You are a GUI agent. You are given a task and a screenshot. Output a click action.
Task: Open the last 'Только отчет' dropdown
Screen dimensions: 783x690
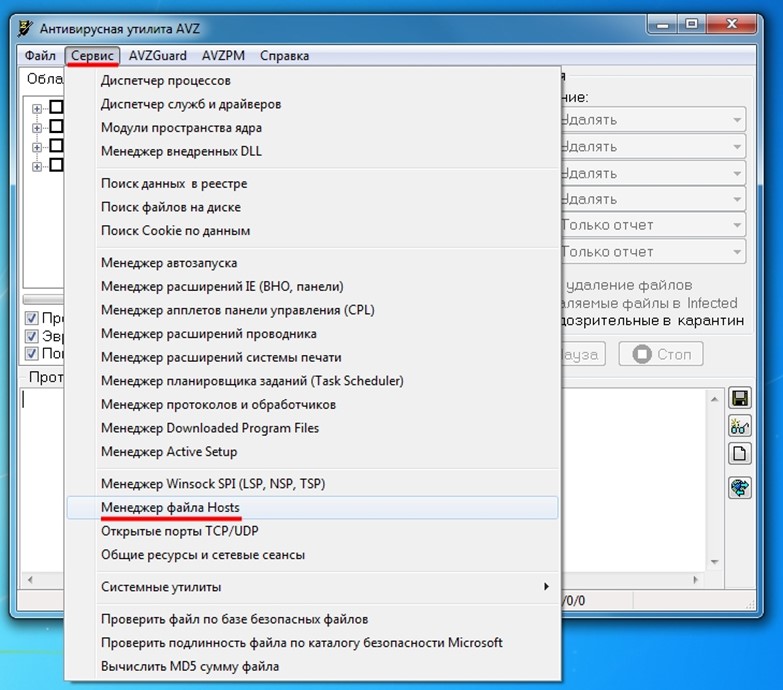pyautogui.click(x=651, y=252)
